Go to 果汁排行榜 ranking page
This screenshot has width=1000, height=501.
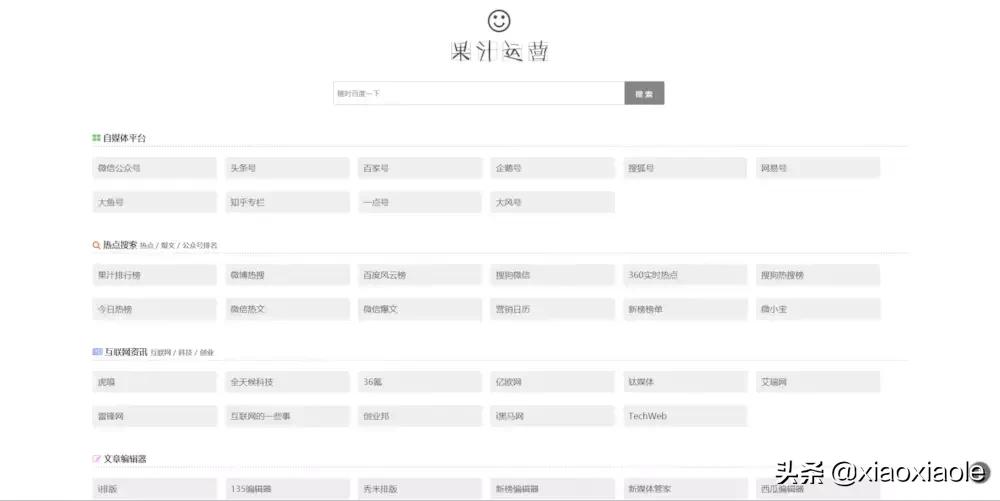pos(154,275)
